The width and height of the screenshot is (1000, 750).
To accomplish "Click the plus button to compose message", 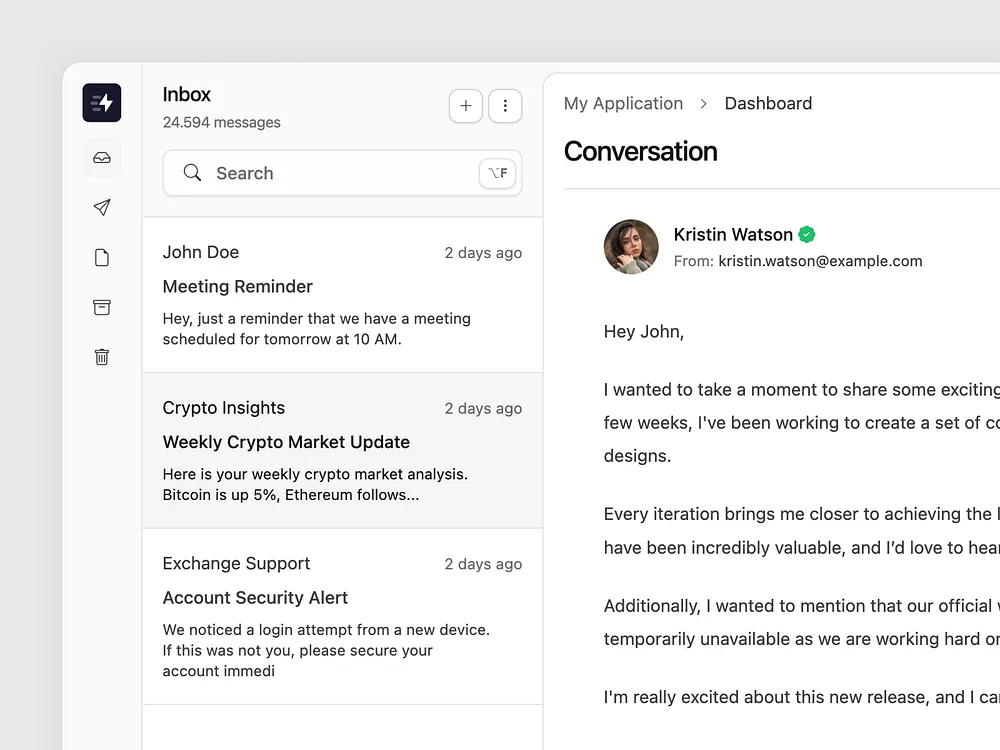I will [466, 106].
